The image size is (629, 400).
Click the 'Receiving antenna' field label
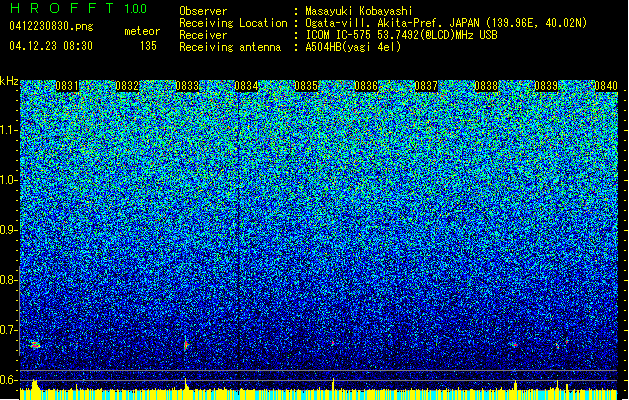click(230, 47)
